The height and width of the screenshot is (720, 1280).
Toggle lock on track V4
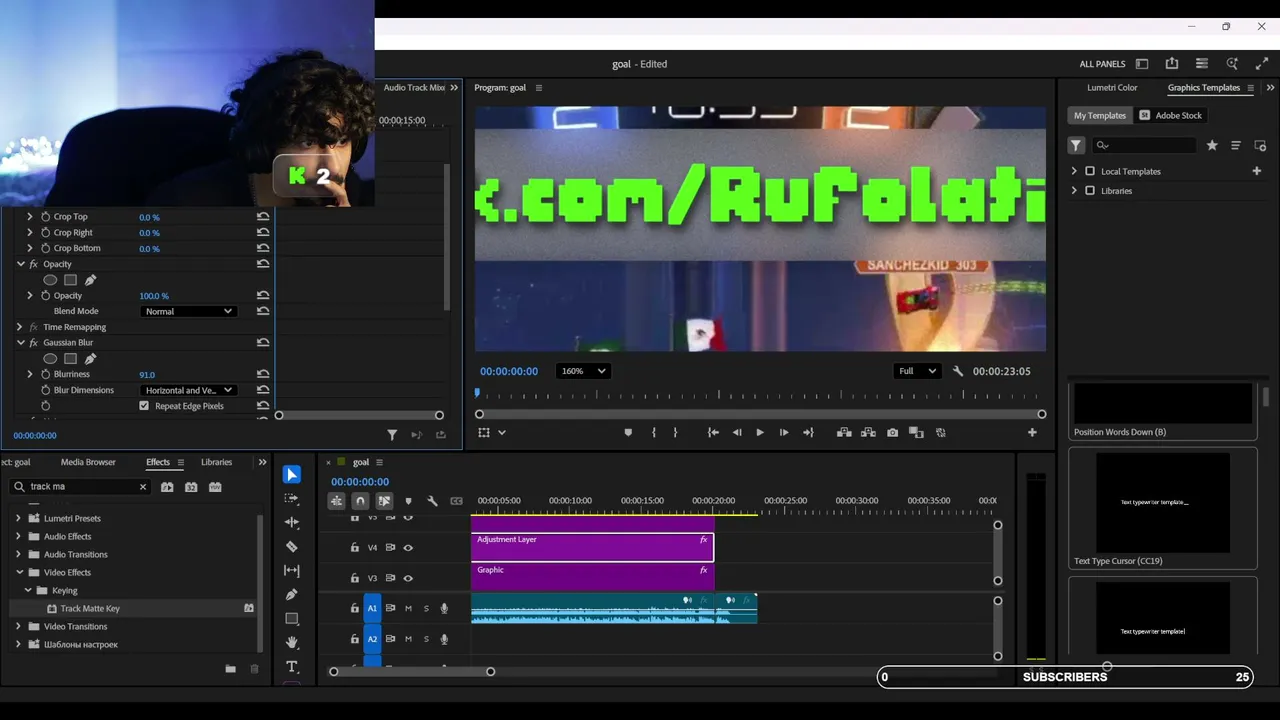click(354, 548)
